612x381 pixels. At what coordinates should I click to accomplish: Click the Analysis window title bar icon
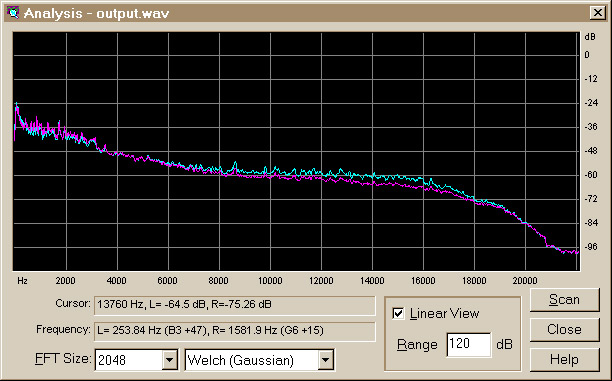[x=13, y=13]
